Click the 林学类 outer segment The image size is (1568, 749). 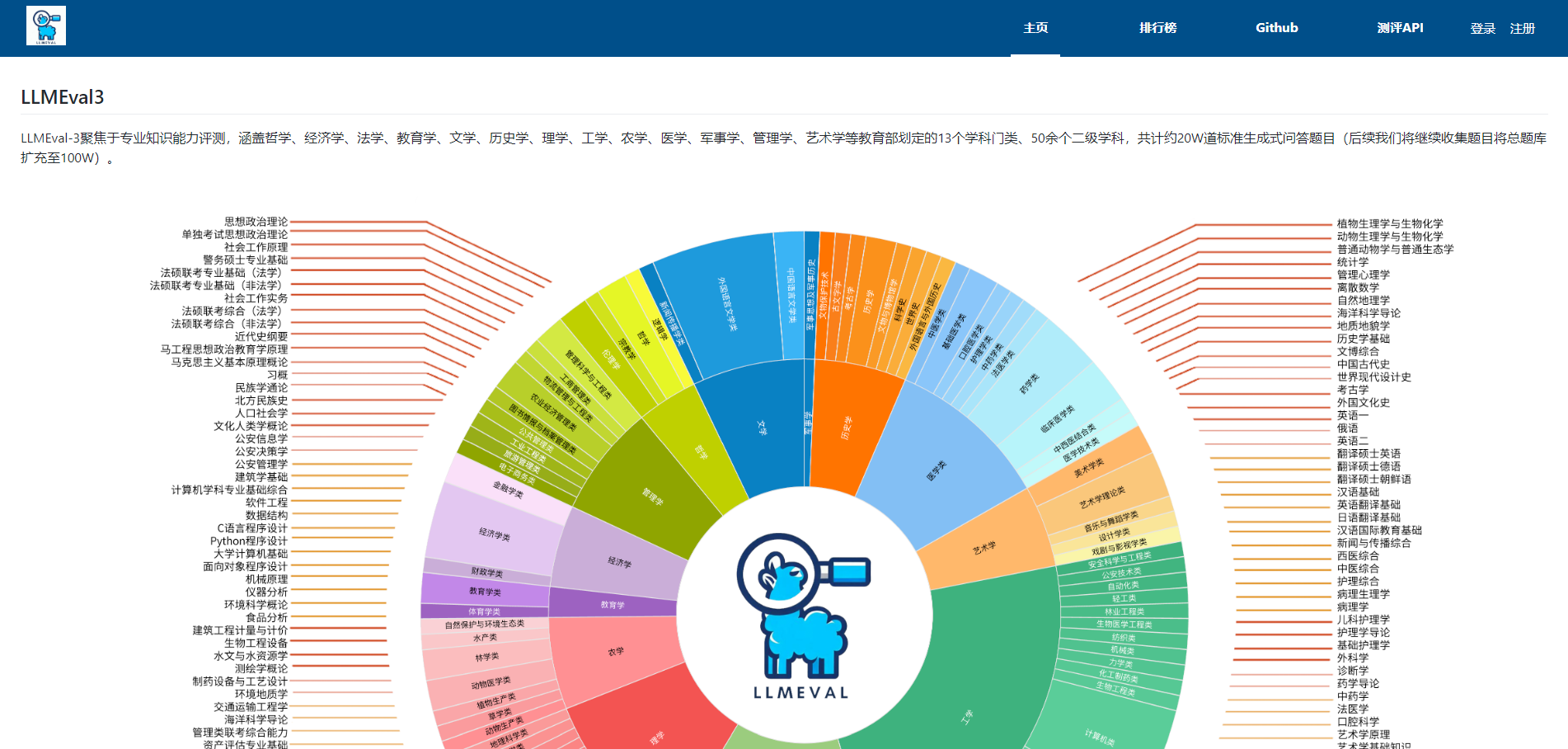coord(486,657)
